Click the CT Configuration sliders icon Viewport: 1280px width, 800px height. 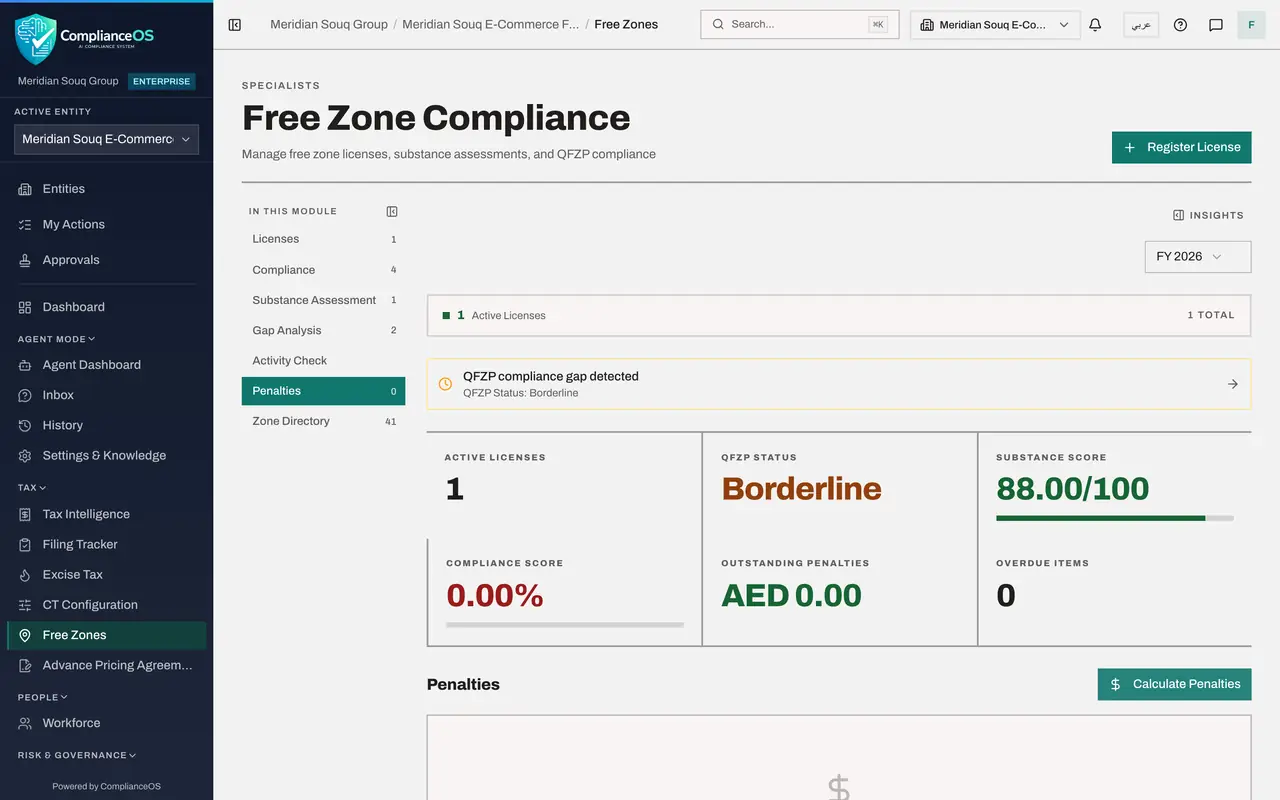pyautogui.click(x=25, y=605)
